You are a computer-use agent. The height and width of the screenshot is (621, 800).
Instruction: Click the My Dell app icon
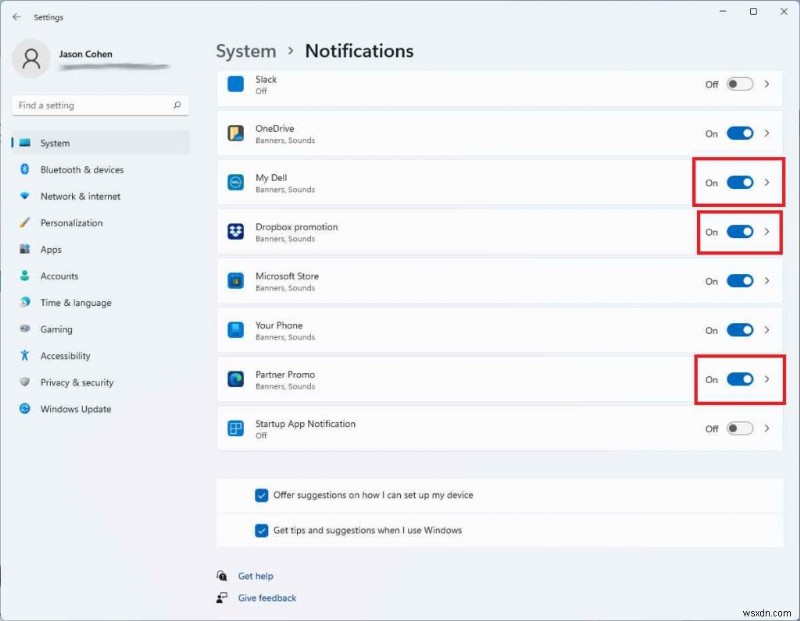coord(235,182)
